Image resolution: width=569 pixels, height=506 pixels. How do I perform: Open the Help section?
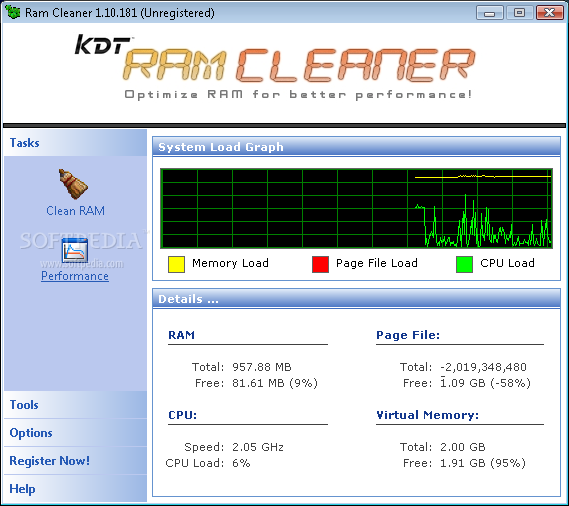tap(75, 489)
